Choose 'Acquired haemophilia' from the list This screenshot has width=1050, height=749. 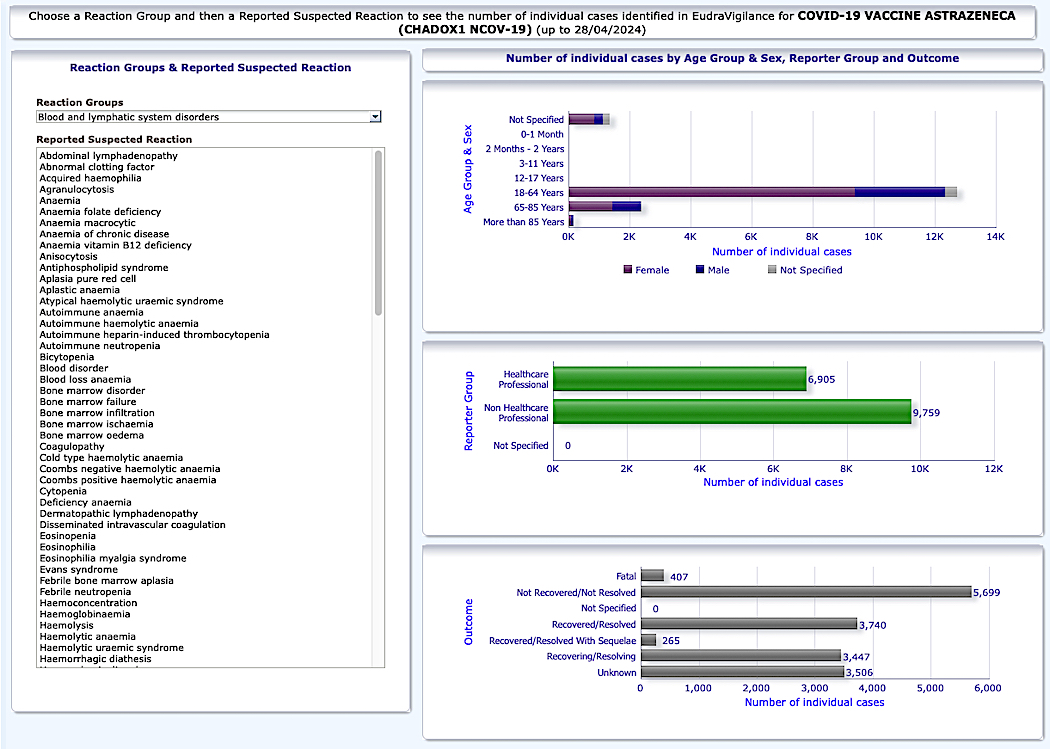[90, 178]
